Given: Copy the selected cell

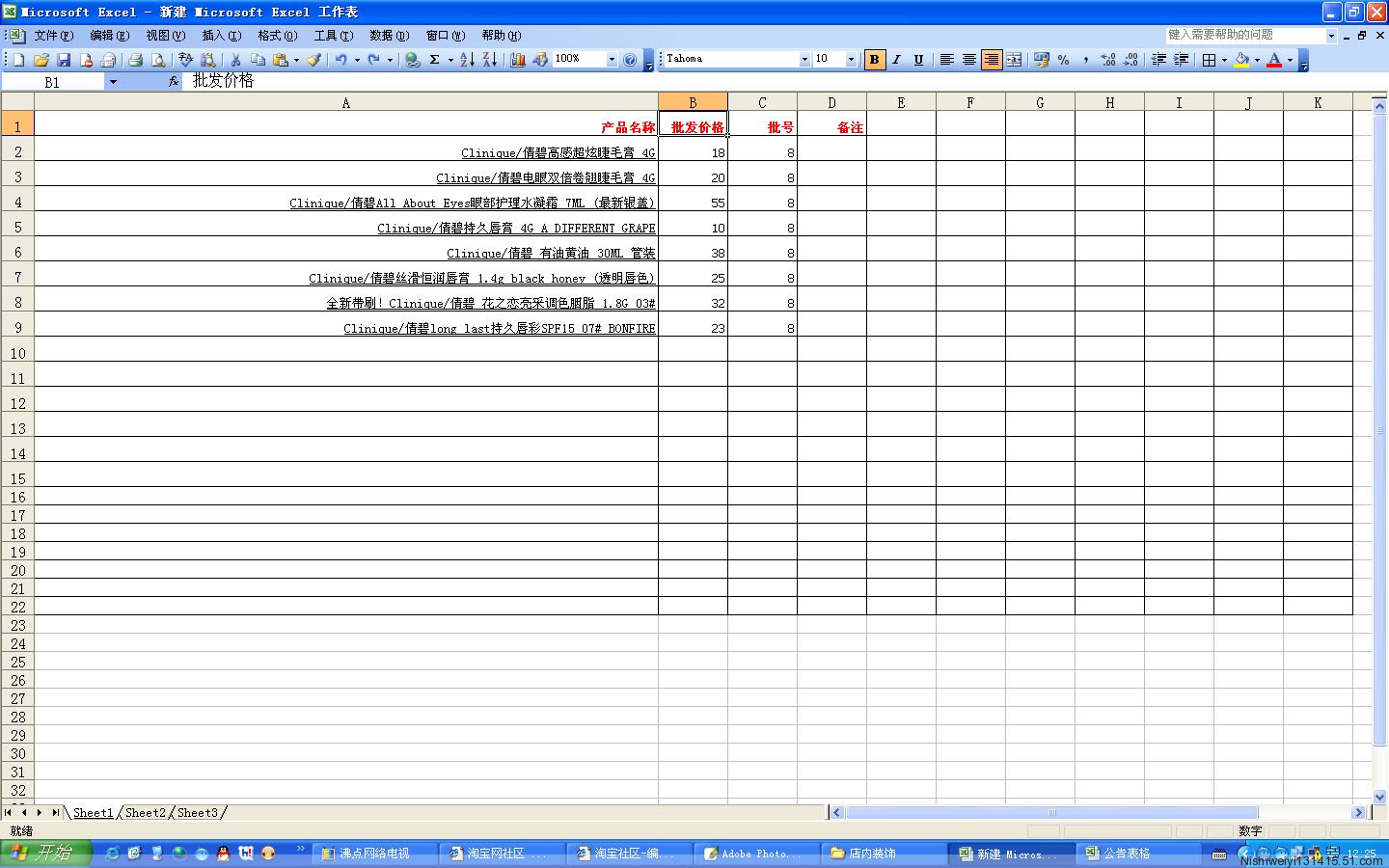Looking at the screenshot, I should 258,60.
